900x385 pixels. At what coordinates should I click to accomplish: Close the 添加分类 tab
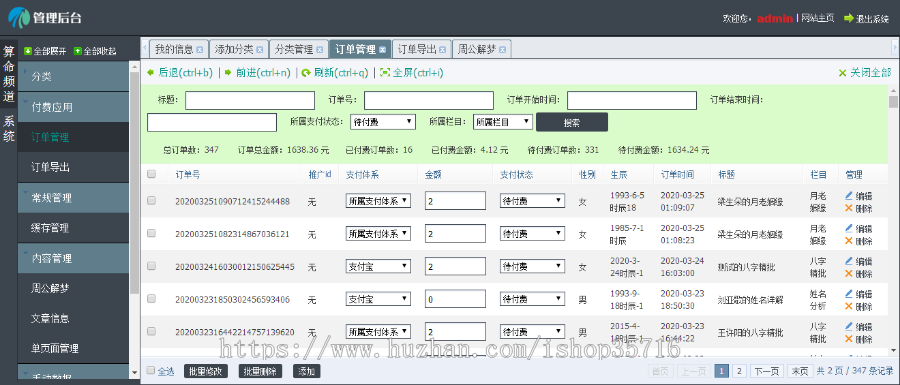tap(259, 50)
